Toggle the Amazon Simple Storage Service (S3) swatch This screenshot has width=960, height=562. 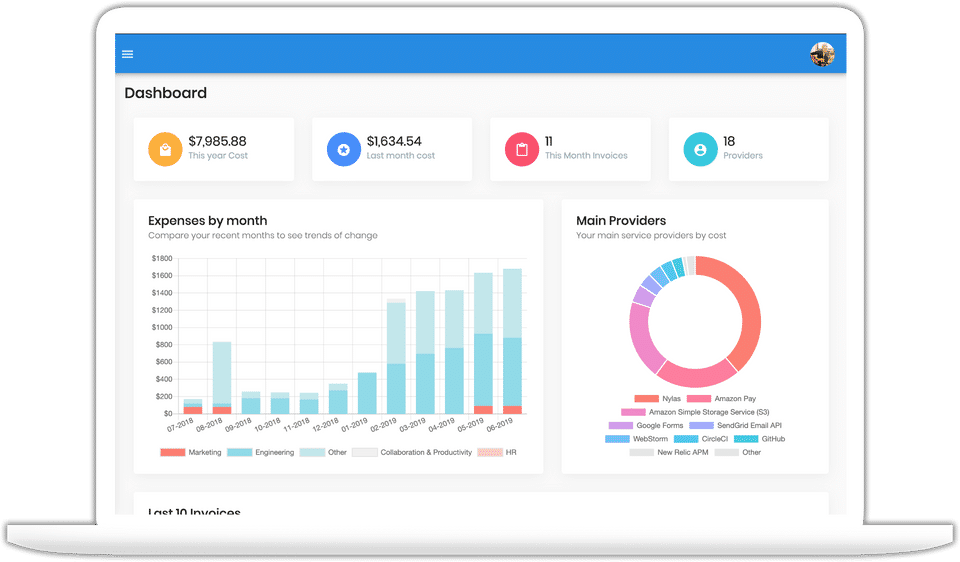click(633, 412)
